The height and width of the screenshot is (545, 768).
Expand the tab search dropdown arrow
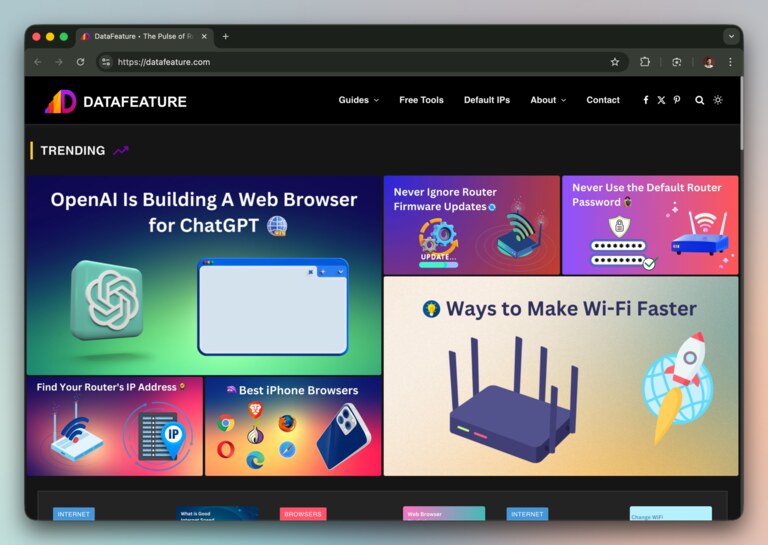click(x=731, y=36)
